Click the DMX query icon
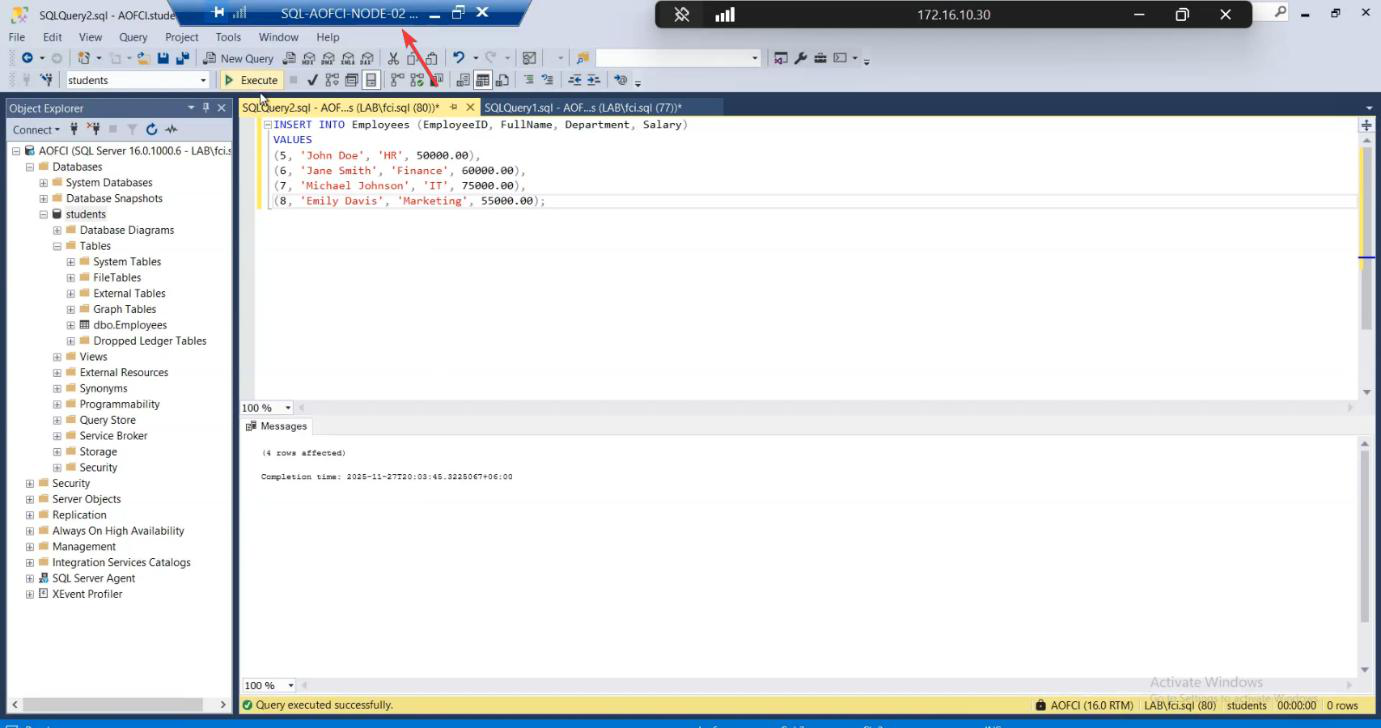The width and height of the screenshot is (1381, 728). click(x=328, y=58)
